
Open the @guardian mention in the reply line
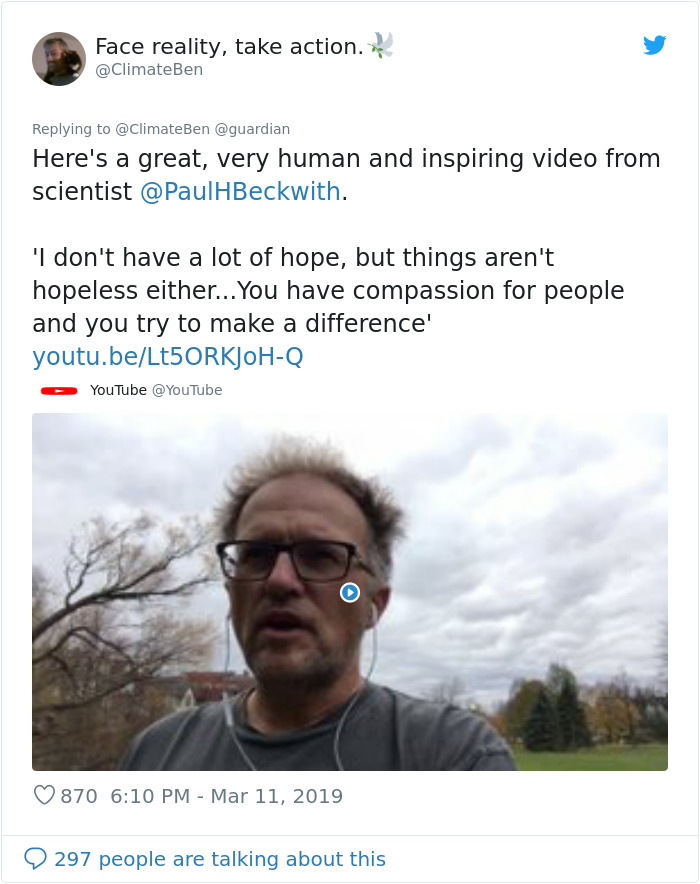tap(254, 129)
